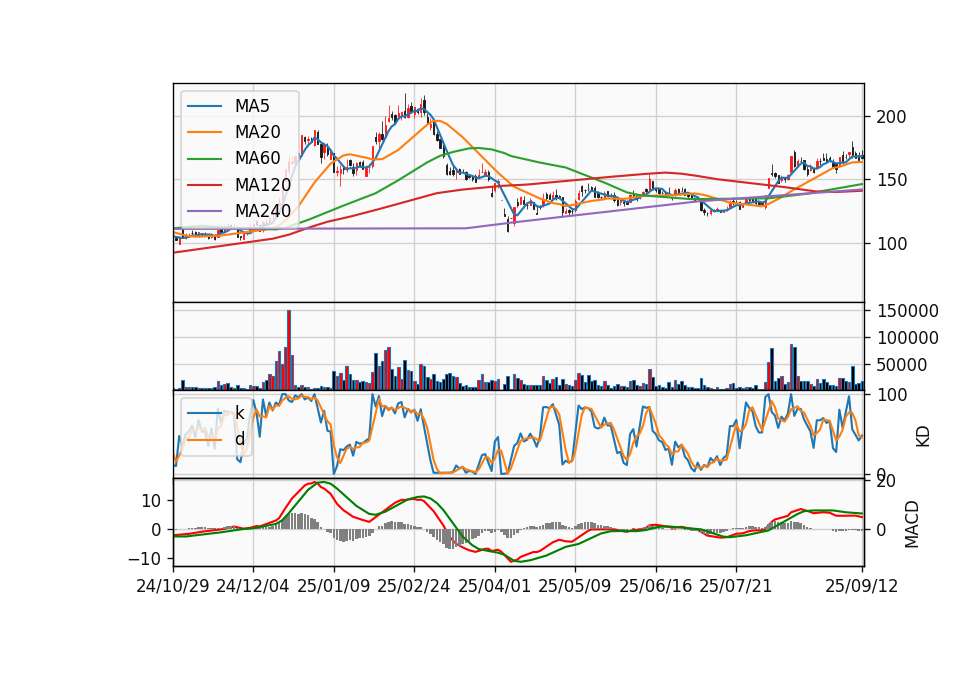Click the 200 price axis tick label

click(x=891, y=117)
